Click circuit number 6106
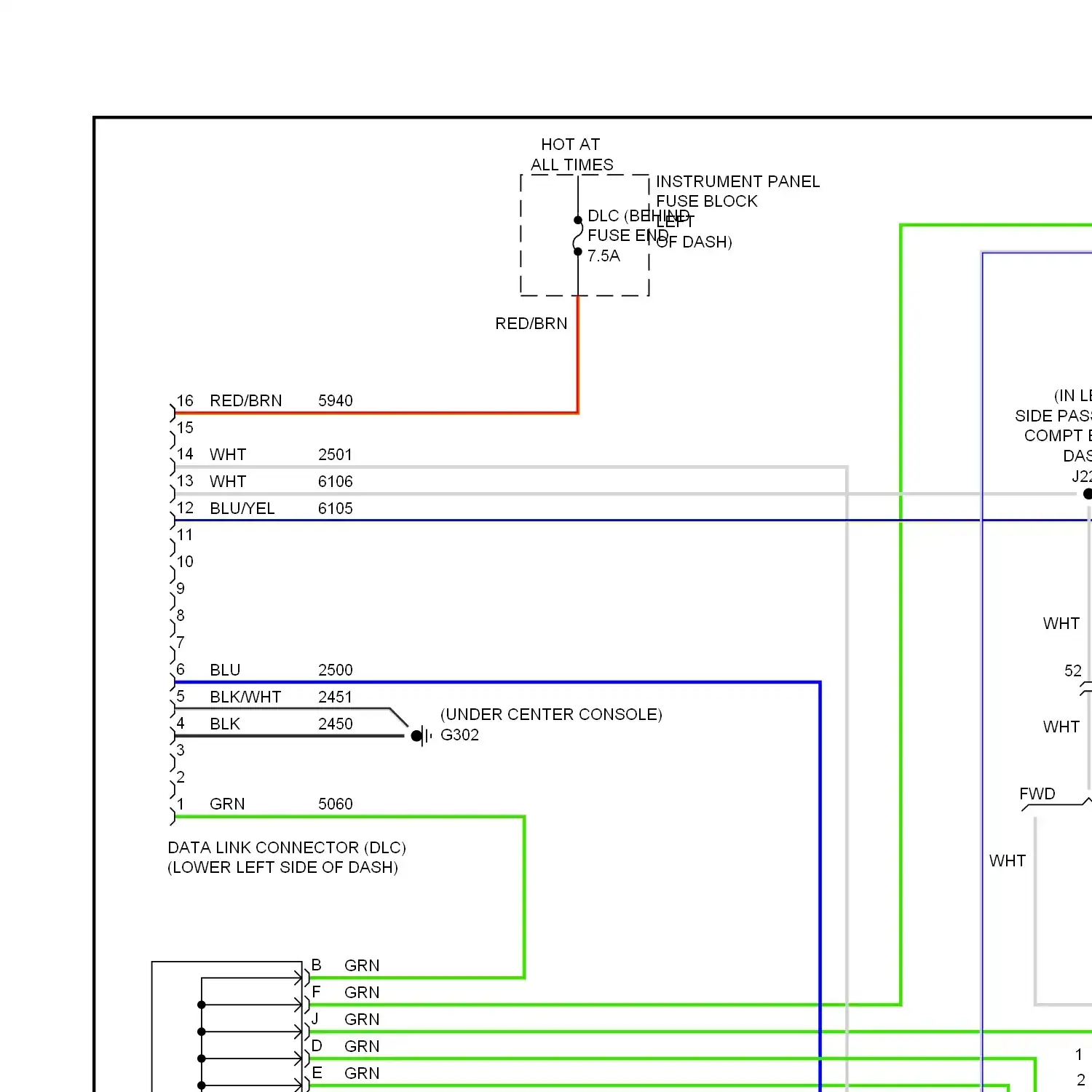This screenshot has height=1092, width=1092. tap(335, 482)
